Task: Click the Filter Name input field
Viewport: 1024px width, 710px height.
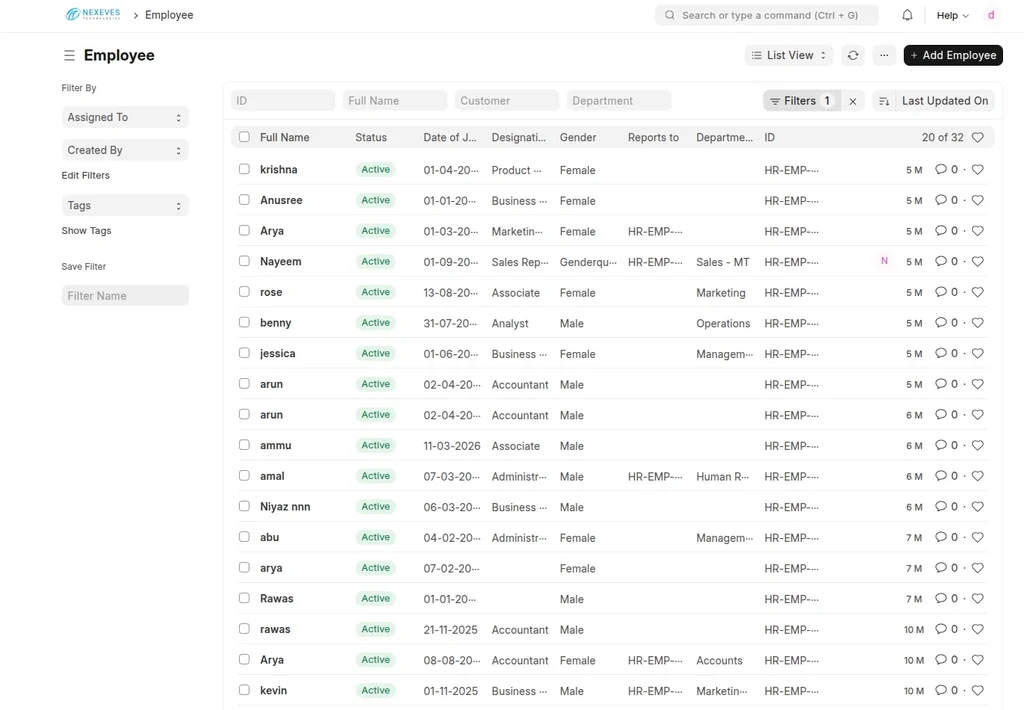Action: (x=125, y=295)
